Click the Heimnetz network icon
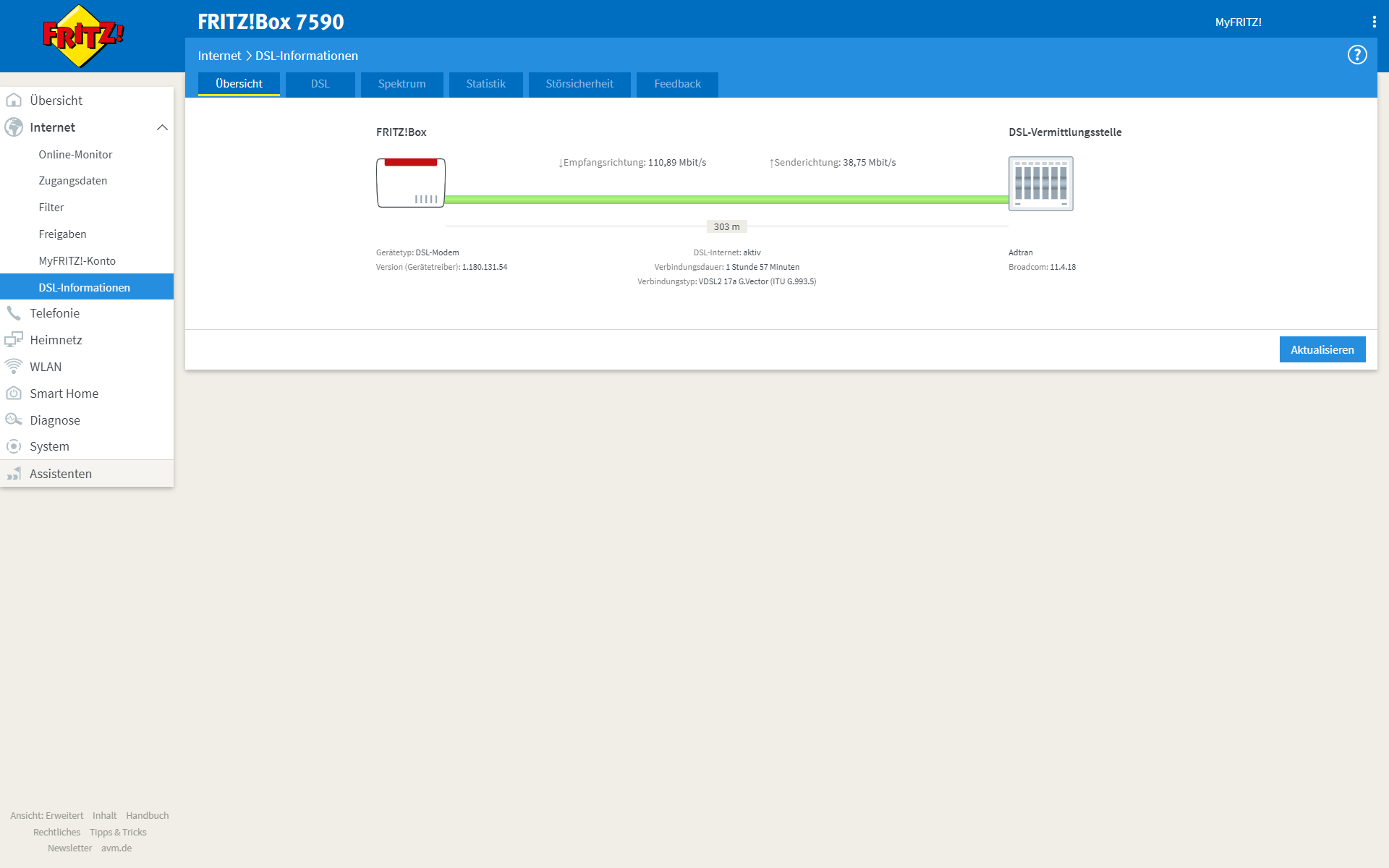The width and height of the screenshot is (1389, 868). [14, 340]
